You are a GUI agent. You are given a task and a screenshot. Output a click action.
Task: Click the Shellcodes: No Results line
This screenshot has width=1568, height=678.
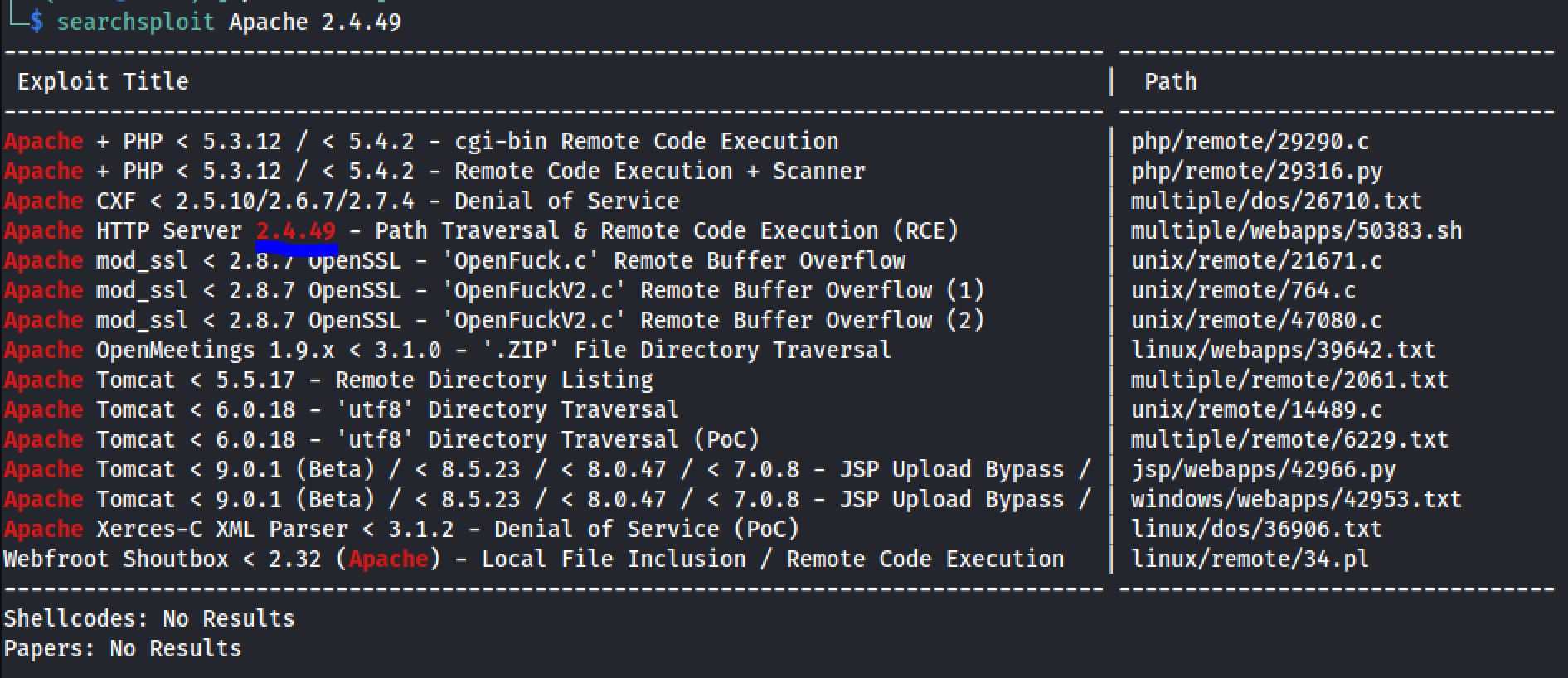pos(149,618)
